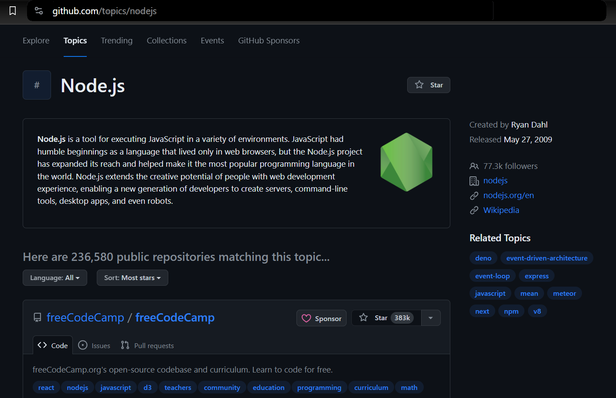Open the teachers topic tag
This screenshot has height=398, width=616.
(178, 387)
